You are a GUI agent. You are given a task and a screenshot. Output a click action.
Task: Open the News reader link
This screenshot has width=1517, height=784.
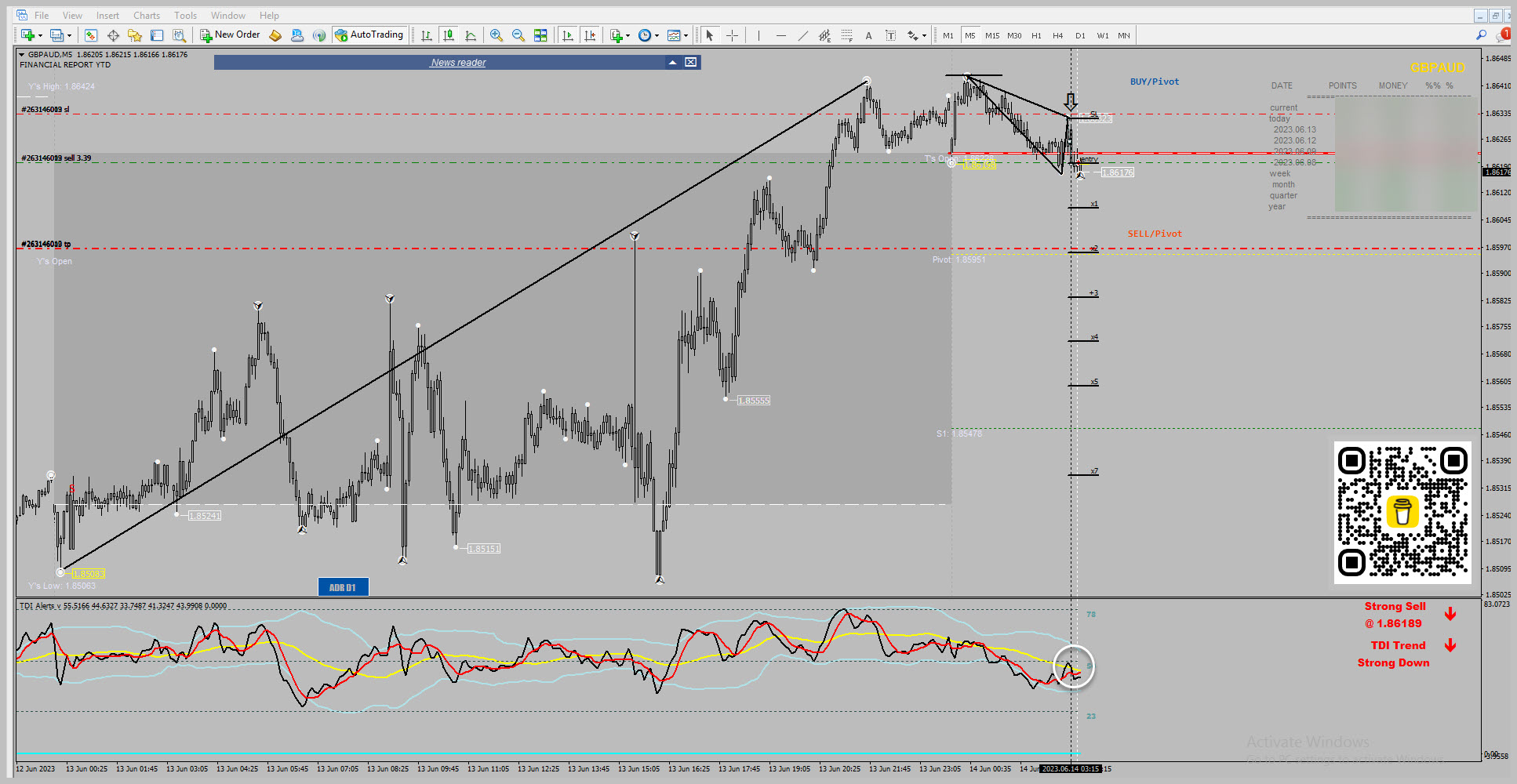pos(458,63)
